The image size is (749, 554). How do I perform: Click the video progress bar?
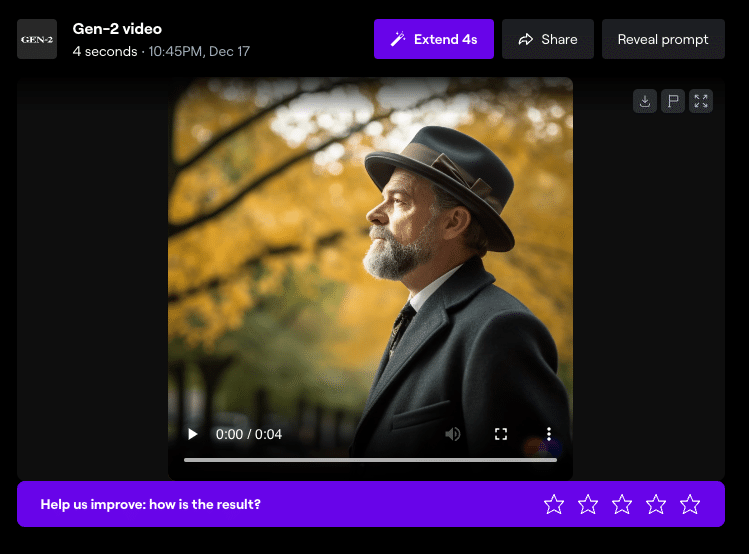pos(370,460)
